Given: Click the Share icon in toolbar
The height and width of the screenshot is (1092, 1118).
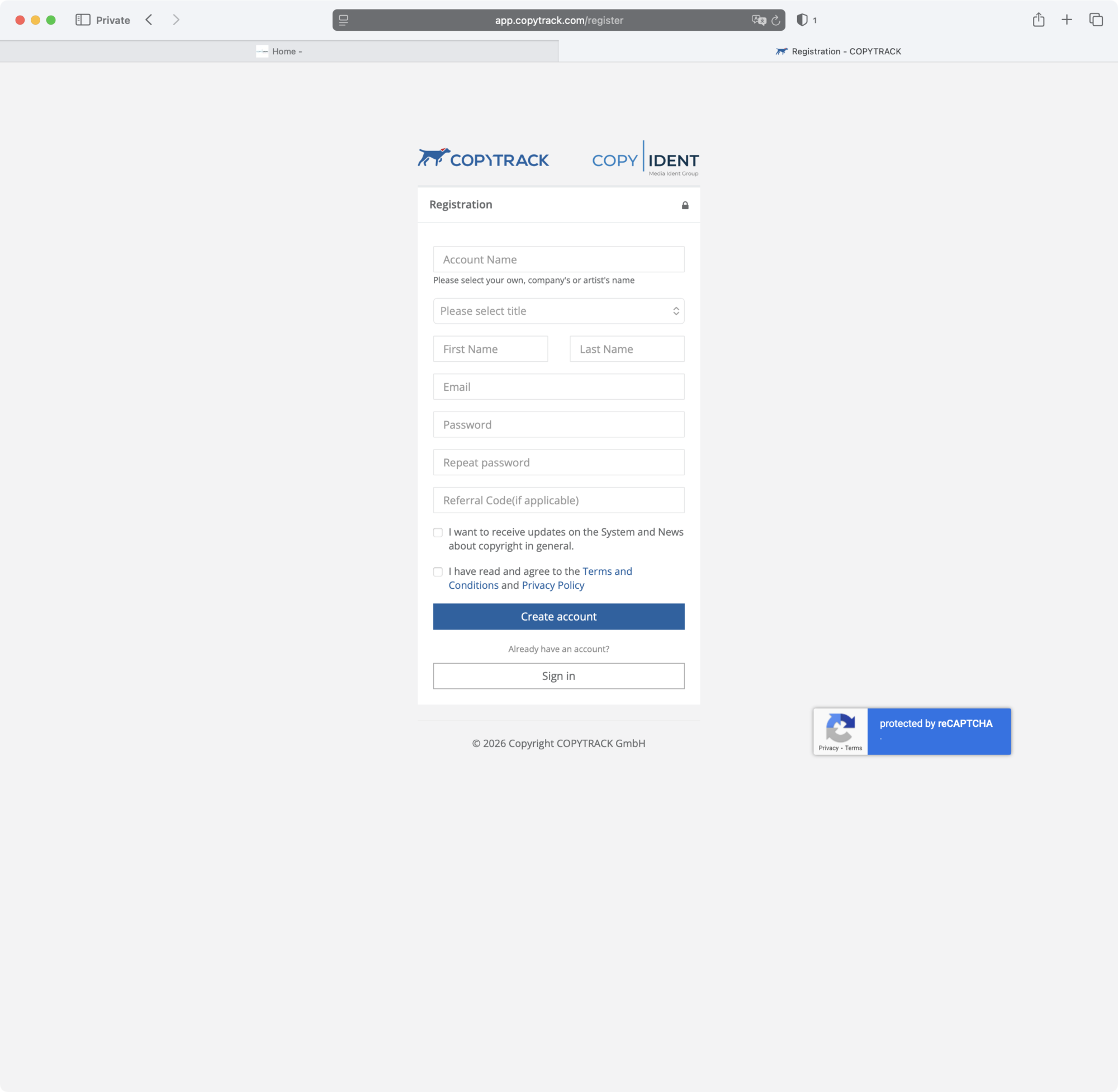Looking at the screenshot, I should click(x=1038, y=20).
